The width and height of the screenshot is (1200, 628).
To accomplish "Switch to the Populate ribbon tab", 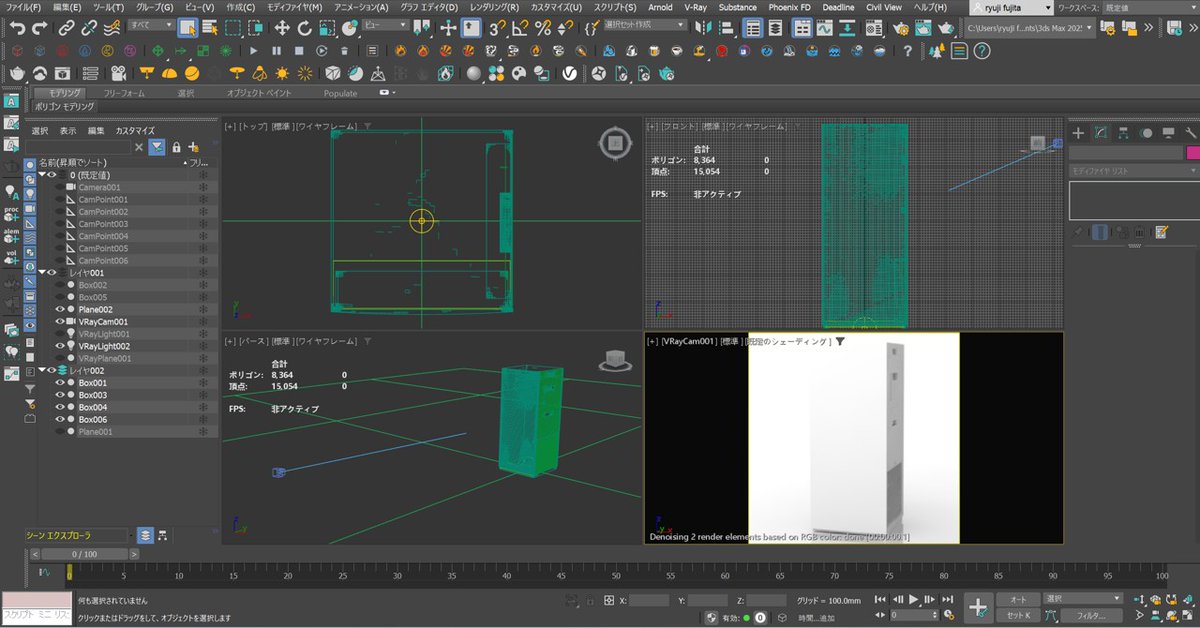I will pyautogui.click(x=340, y=93).
